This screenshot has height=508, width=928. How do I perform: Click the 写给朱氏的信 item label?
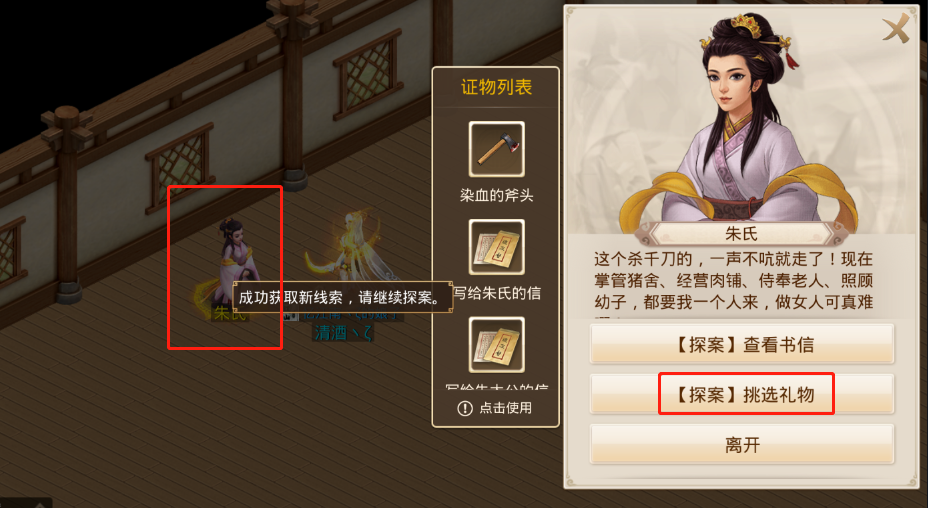(x=497, y=293)
